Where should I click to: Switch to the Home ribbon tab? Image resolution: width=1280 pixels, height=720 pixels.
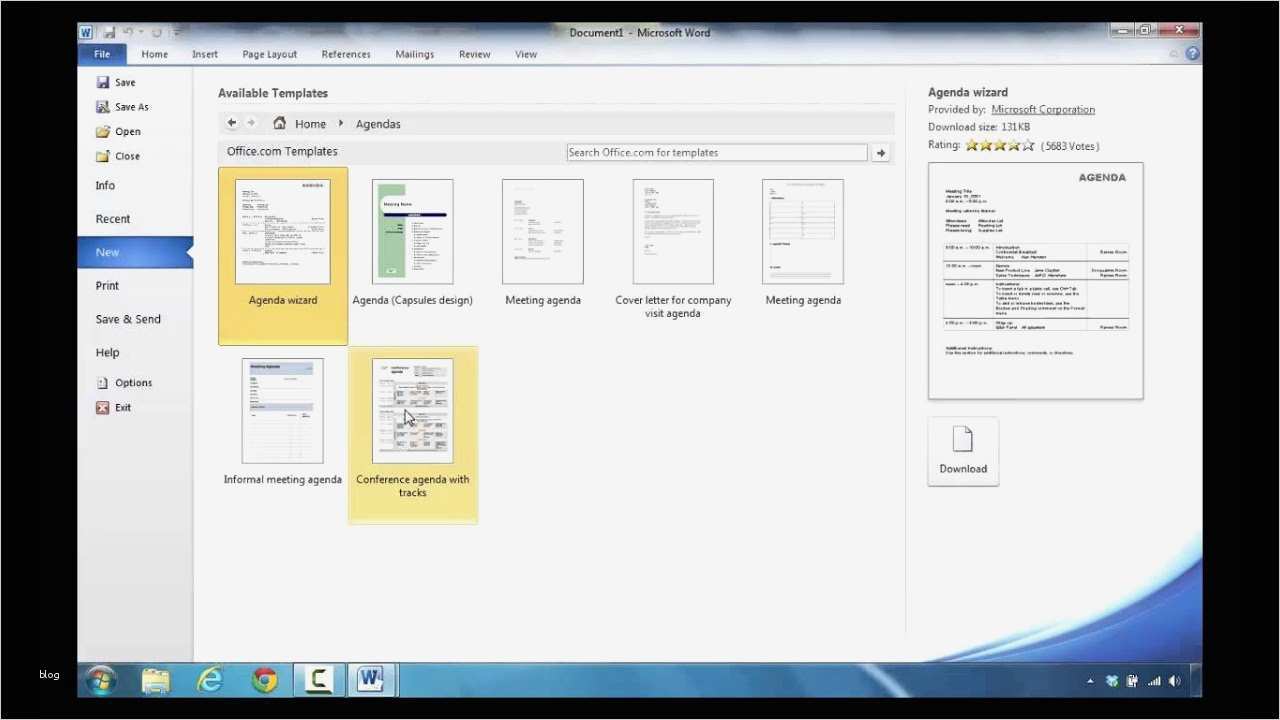(154, 54)
